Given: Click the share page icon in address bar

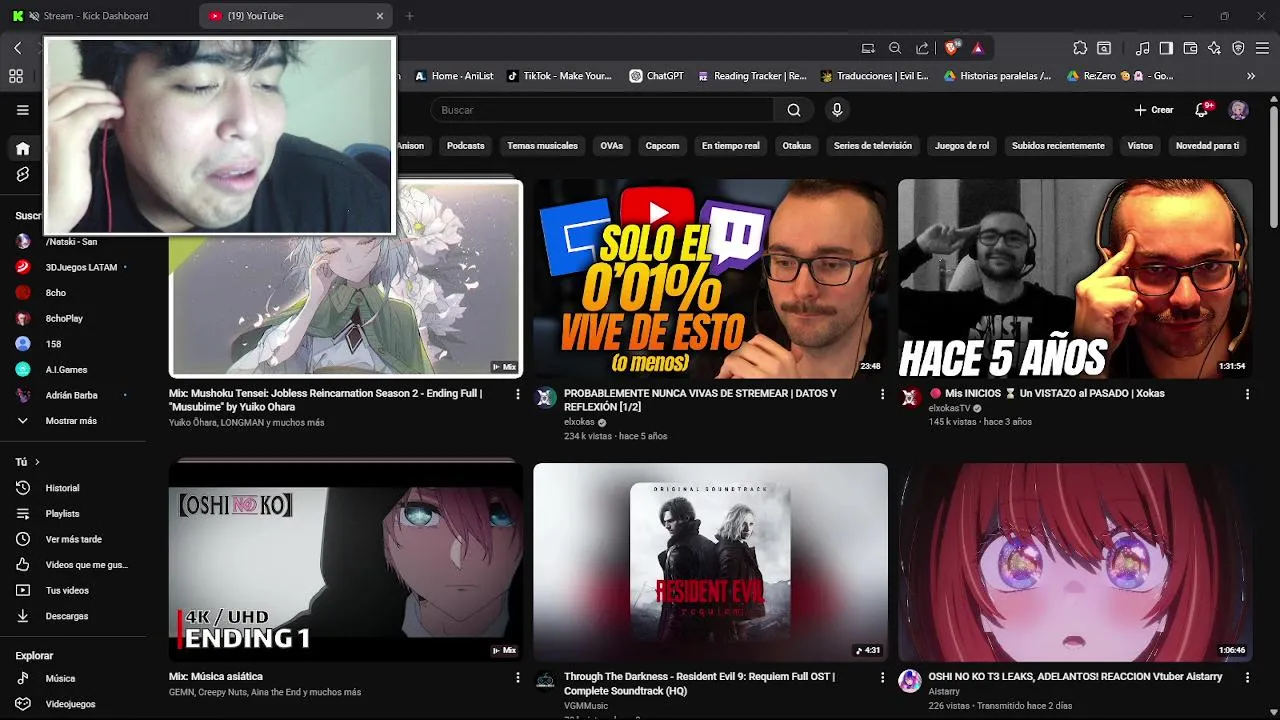Looking at the screenshot, I should pos(922,48).
